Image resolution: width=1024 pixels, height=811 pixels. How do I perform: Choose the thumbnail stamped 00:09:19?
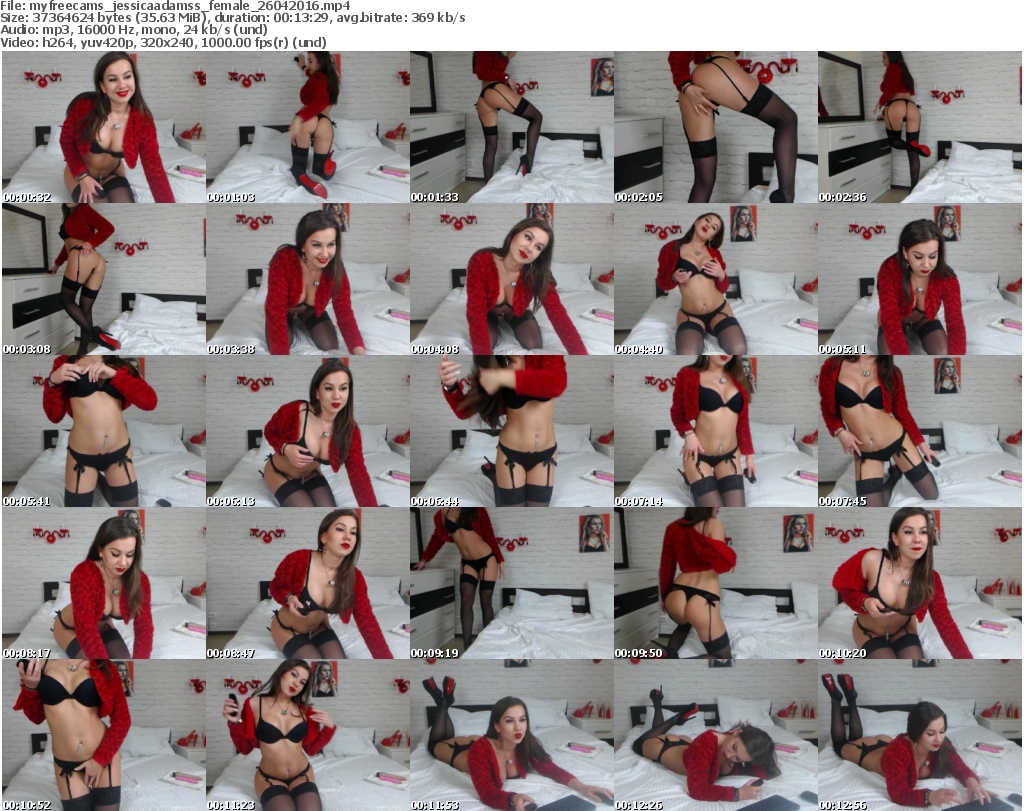pyautogui.click(x=512, y=584)
